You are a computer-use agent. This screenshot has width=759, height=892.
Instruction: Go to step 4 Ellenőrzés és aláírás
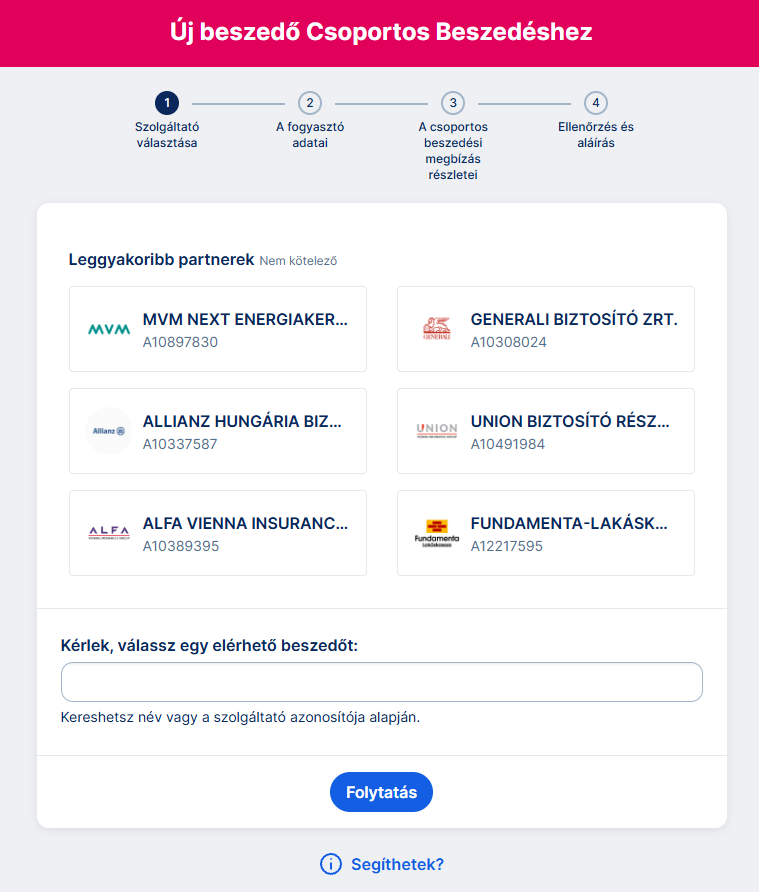tap(596, 103)
